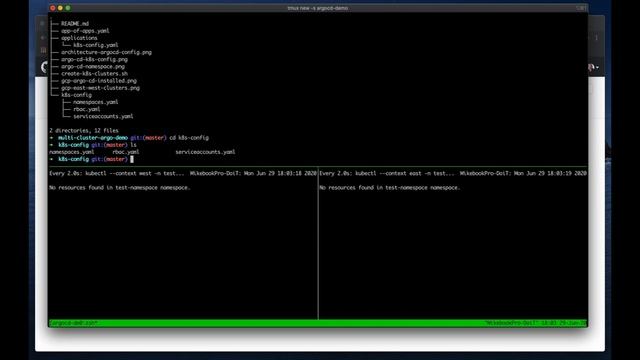Click the hostname and clock in tmux status bar

pos(535,323)
